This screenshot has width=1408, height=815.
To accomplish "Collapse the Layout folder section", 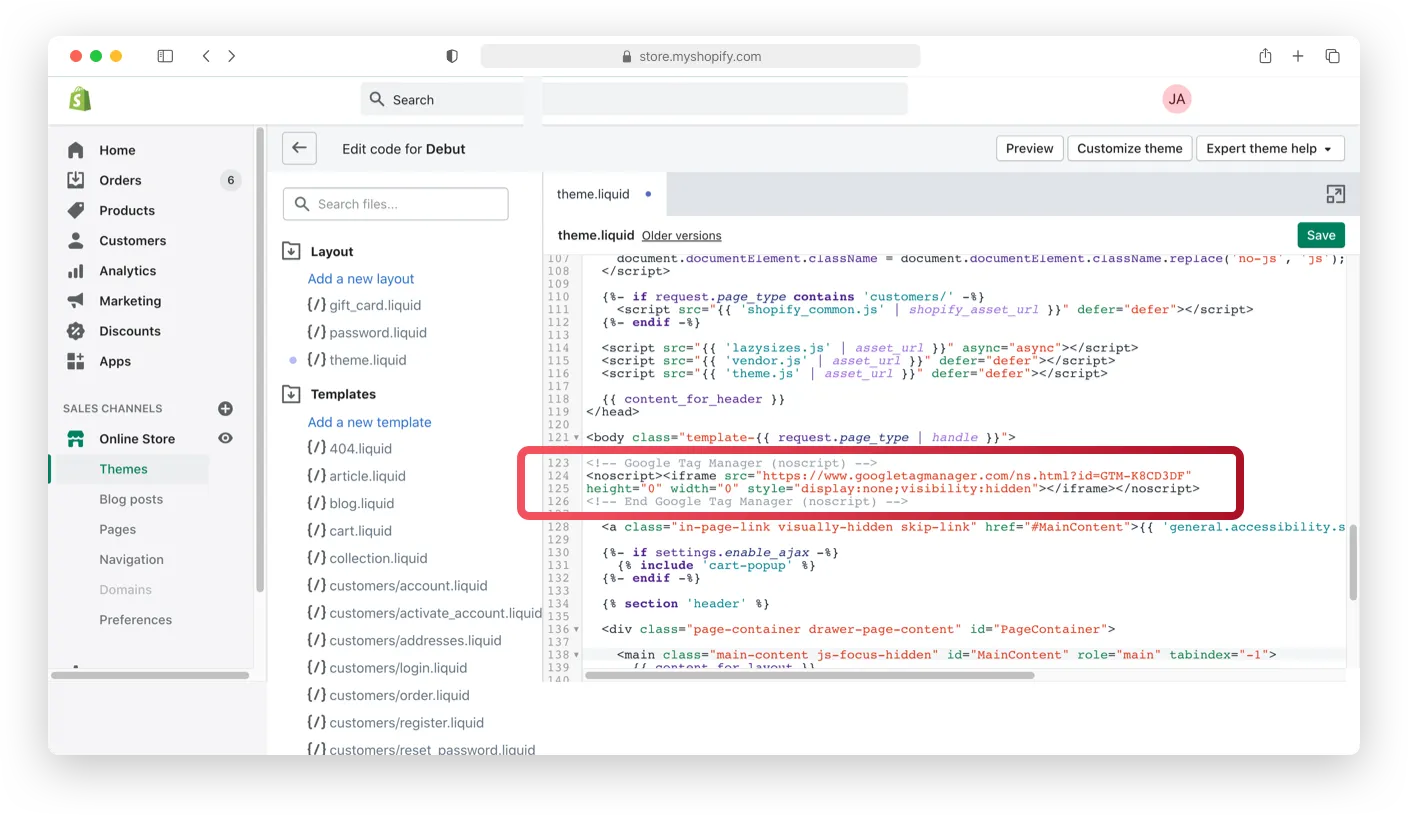I will tap(292, 251).
